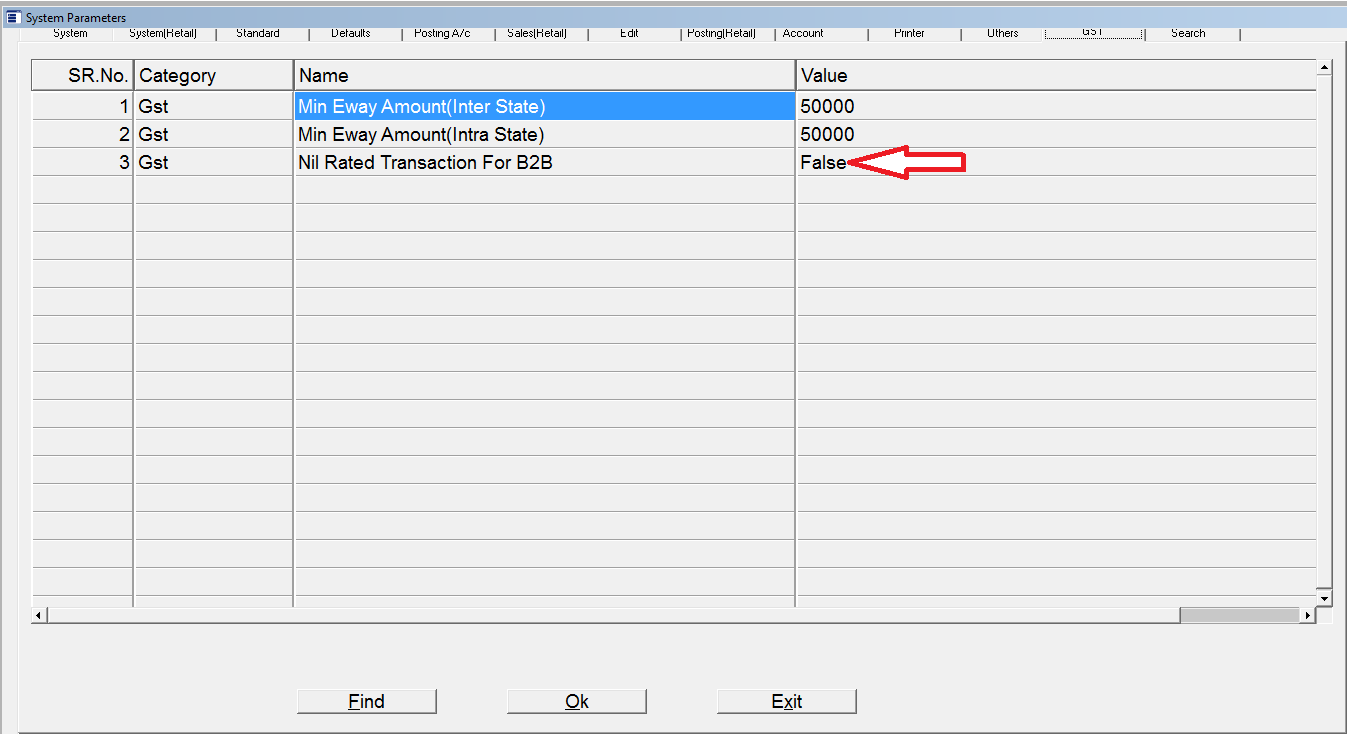Click the Category column header

(x=214, y=75)
